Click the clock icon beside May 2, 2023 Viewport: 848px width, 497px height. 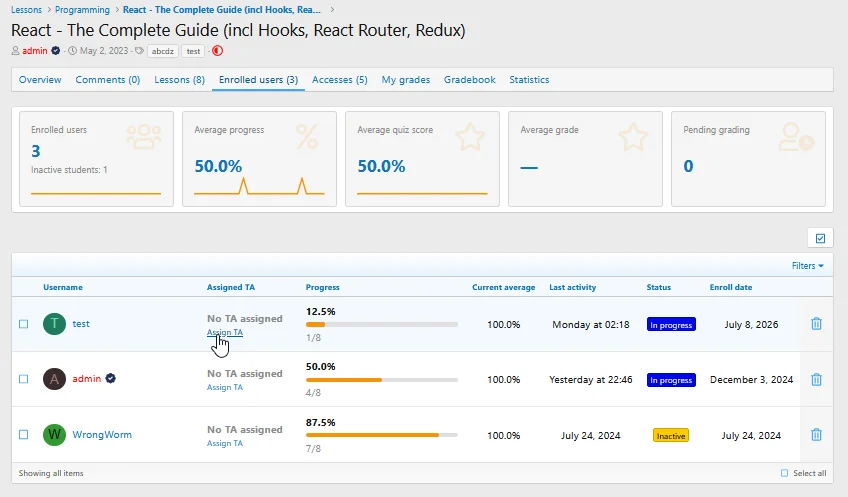click(72, 51)
